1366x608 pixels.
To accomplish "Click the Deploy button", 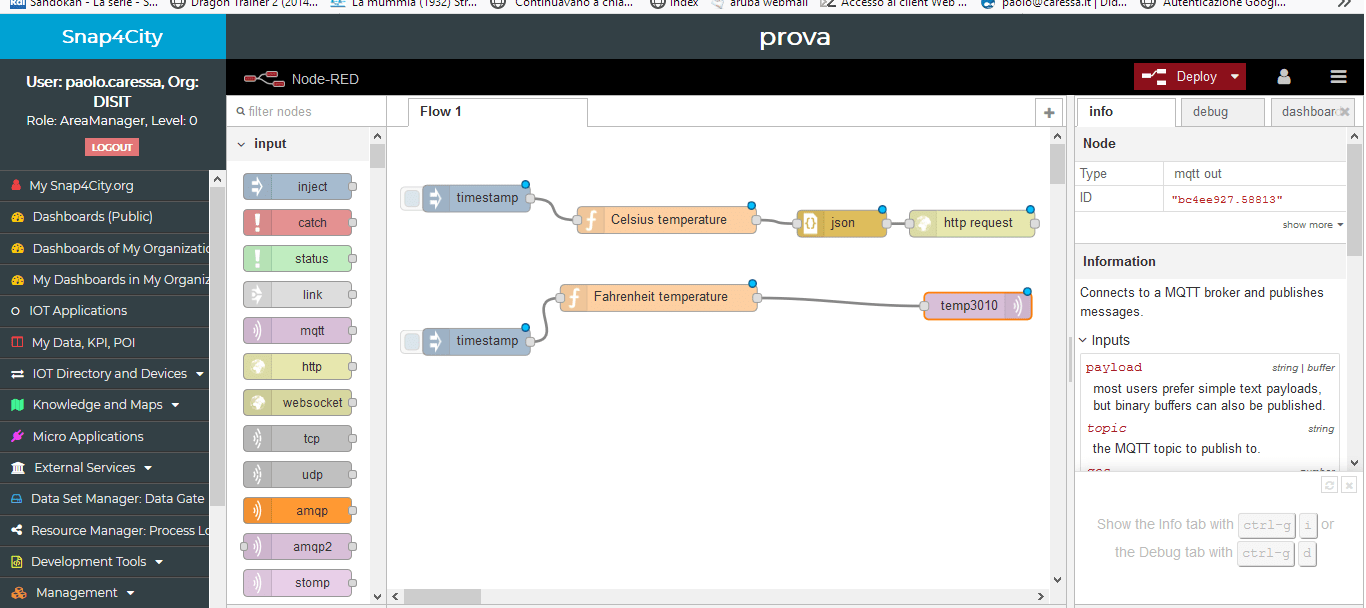I will (x=1180, y=77).
